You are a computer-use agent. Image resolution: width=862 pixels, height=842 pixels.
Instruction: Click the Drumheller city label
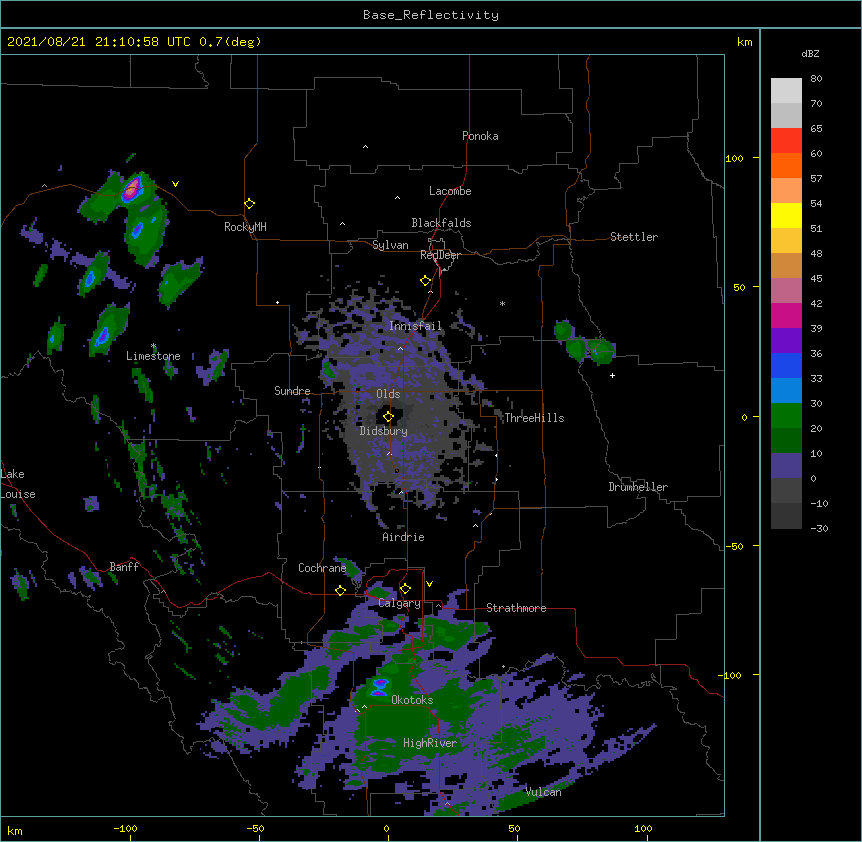point(638,487)
